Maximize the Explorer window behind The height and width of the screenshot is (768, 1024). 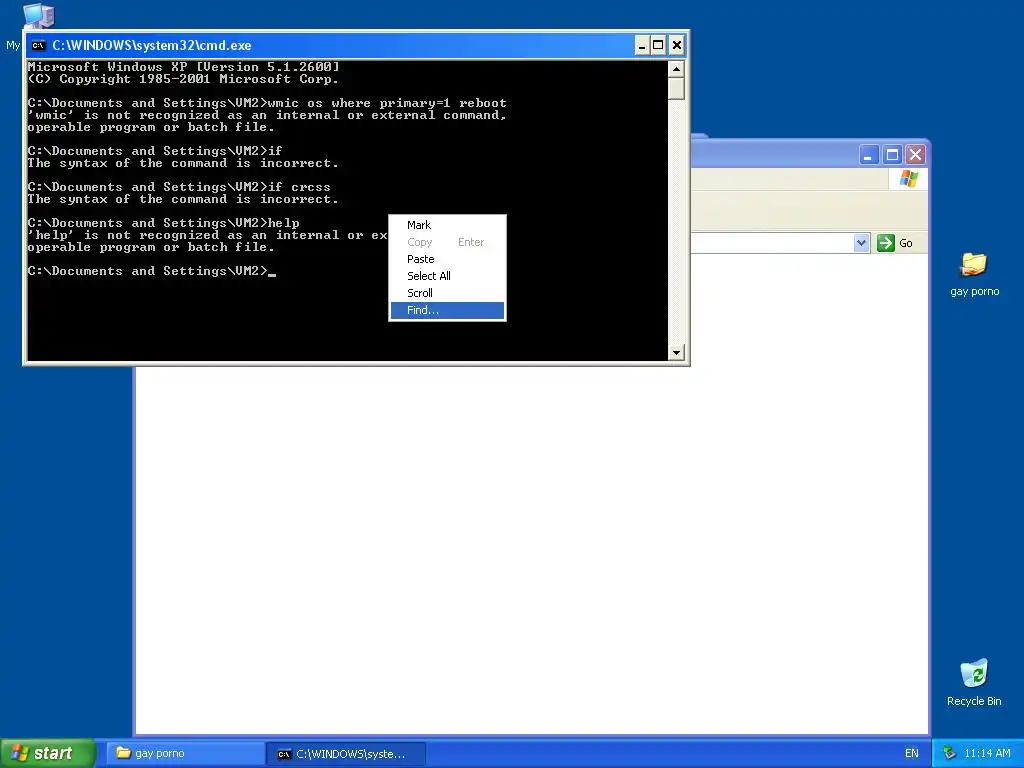pyautogui.click(x=892, y=155)
